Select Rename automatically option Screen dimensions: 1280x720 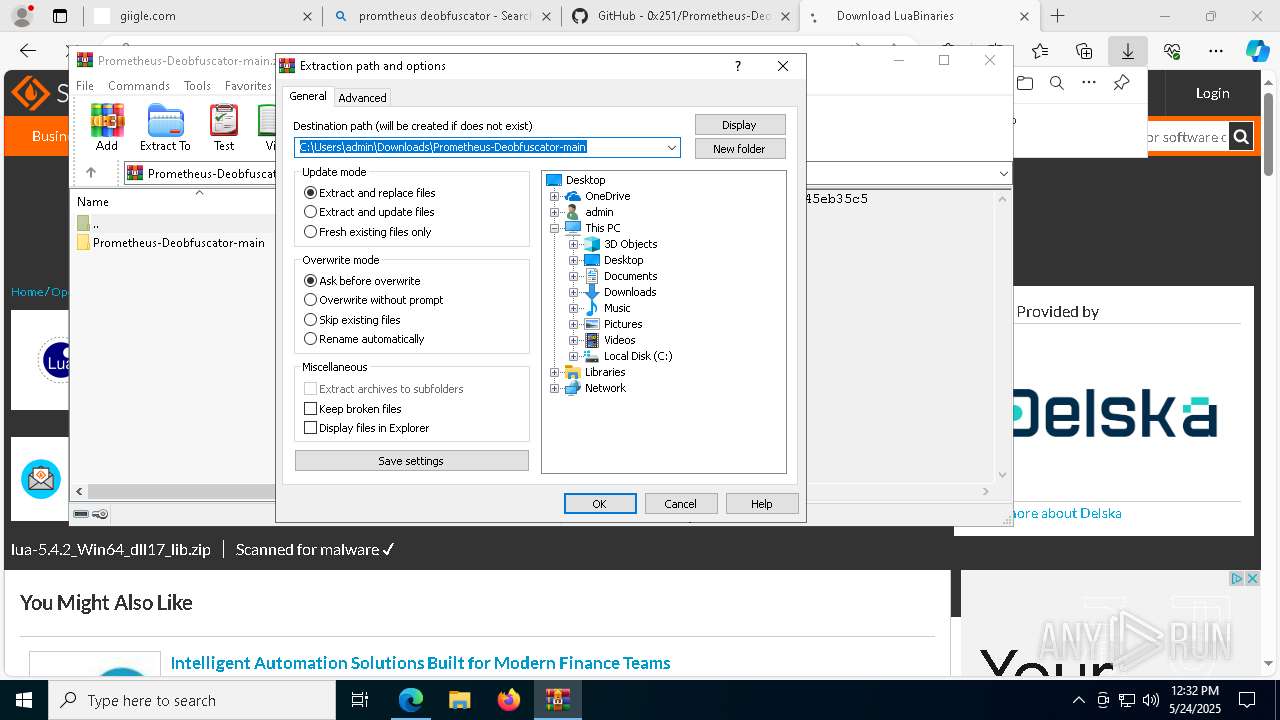(364, 339)
